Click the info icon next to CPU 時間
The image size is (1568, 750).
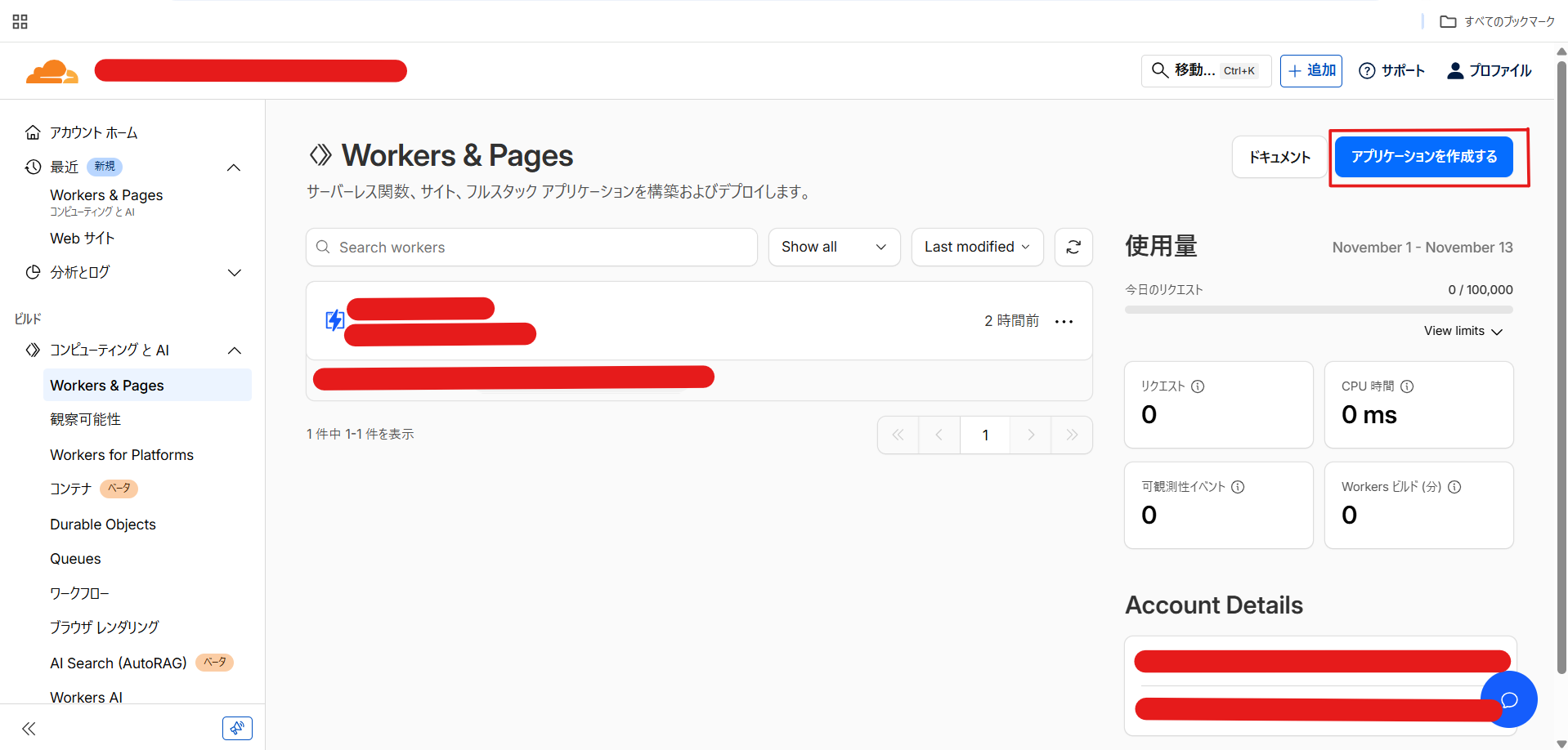(1407, 386)
